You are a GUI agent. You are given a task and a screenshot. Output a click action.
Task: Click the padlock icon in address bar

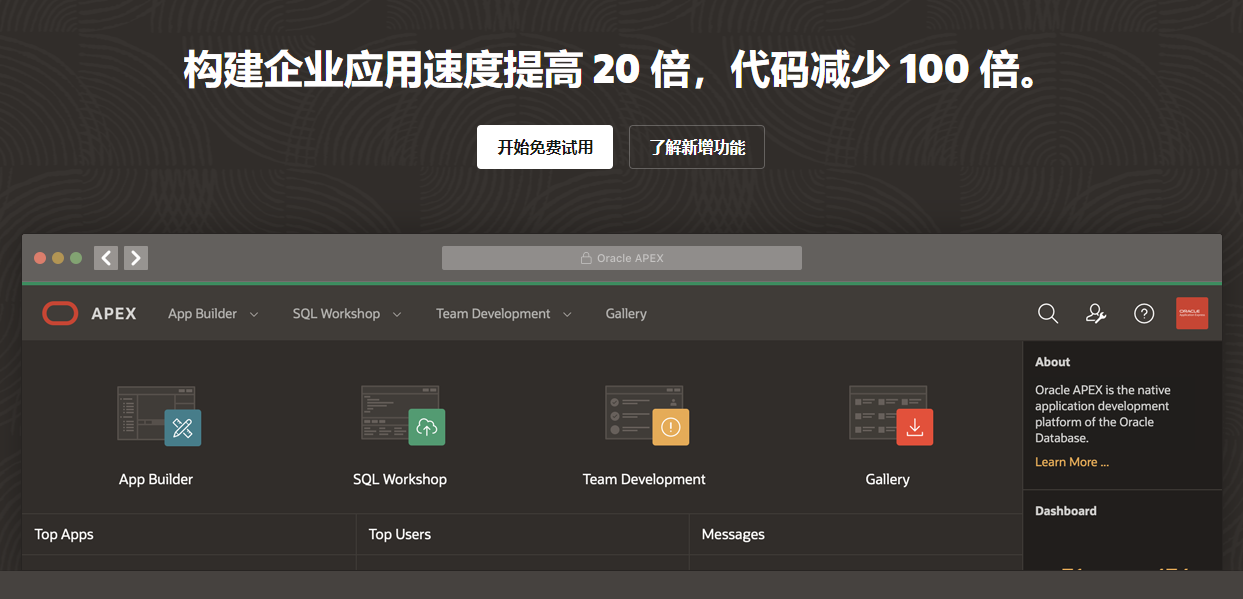587,258
